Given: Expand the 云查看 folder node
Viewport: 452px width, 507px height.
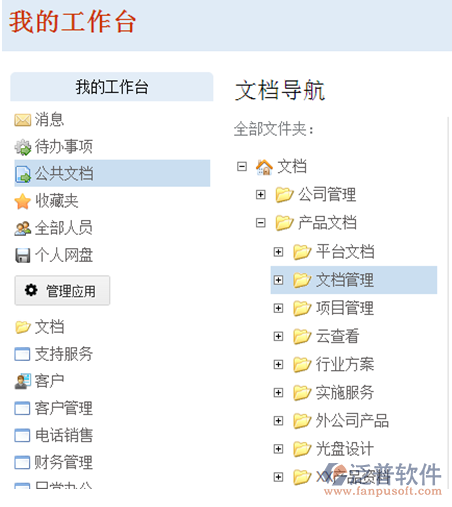Looking at the screenshot, I should point(278,336).
